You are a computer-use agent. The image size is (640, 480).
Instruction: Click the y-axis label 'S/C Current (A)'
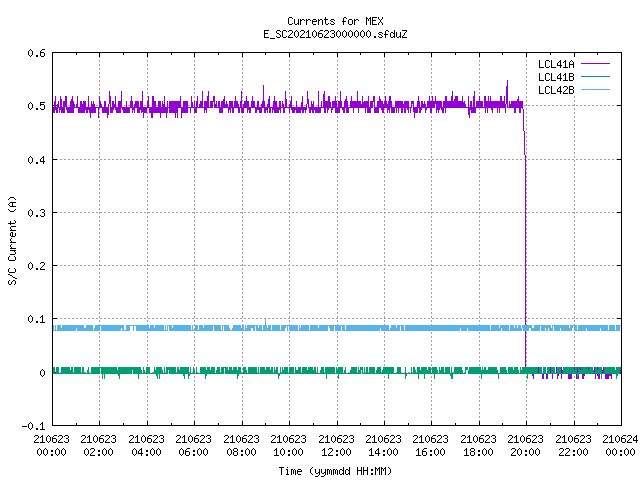coord(13,241)
